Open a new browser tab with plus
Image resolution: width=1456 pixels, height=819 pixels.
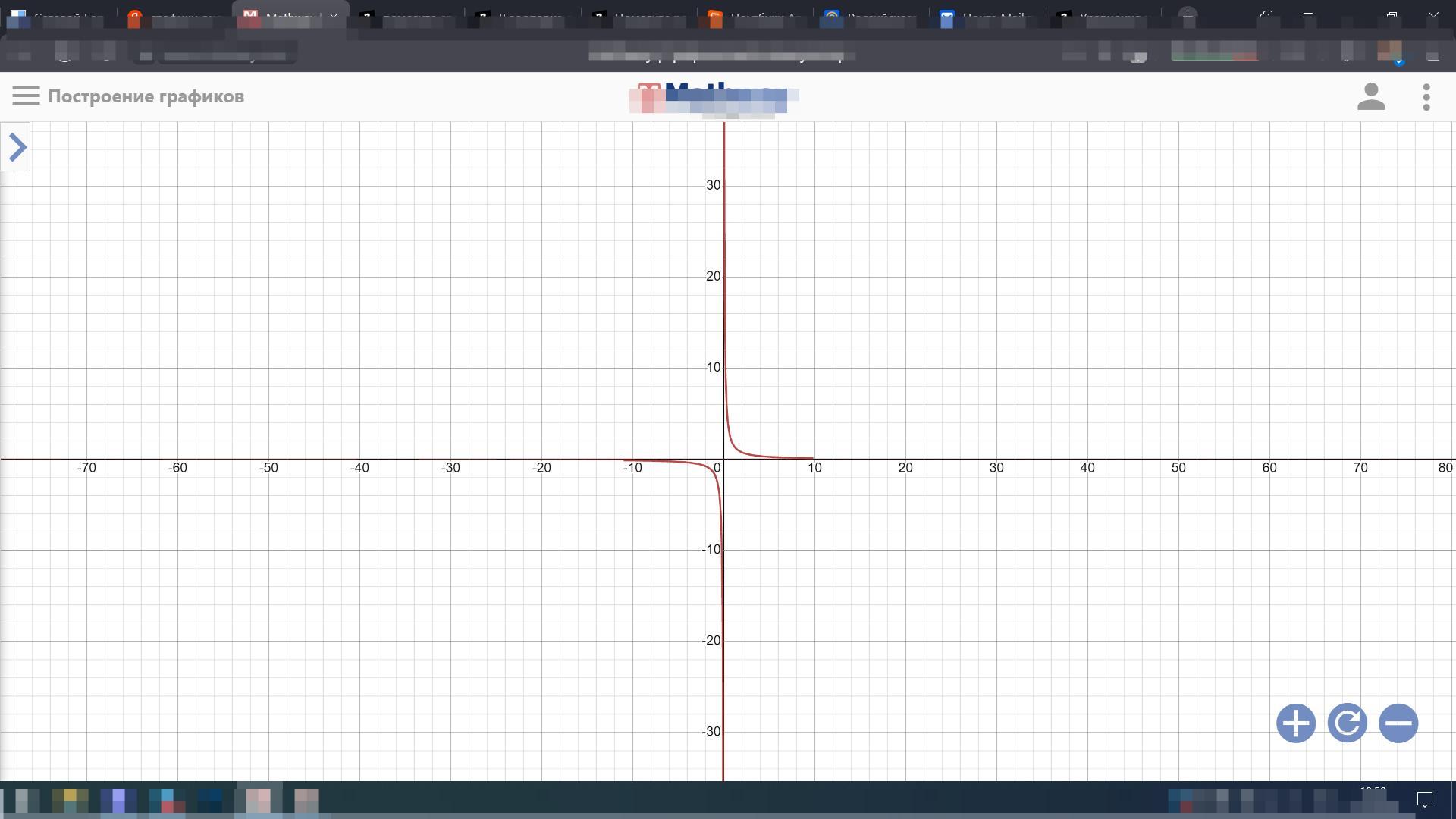tap(1188, 16)
